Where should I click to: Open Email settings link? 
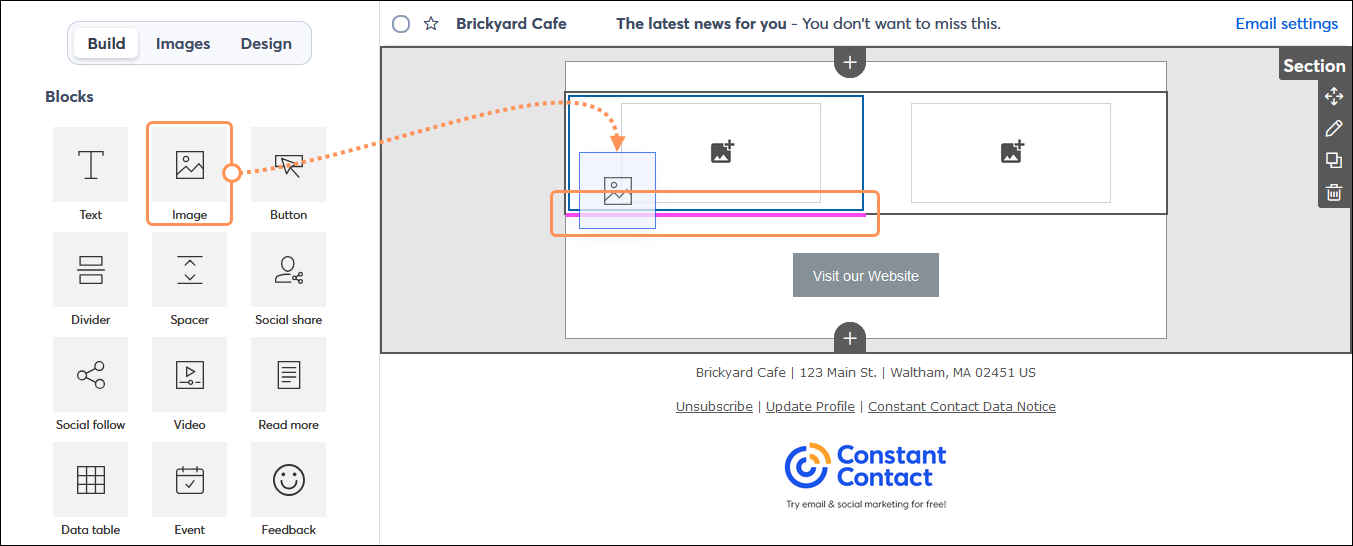click(1286, 24)
